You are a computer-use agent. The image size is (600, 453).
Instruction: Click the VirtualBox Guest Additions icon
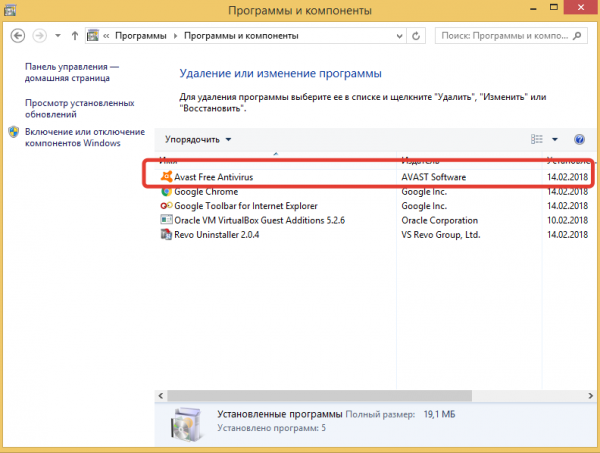[166, 220]
